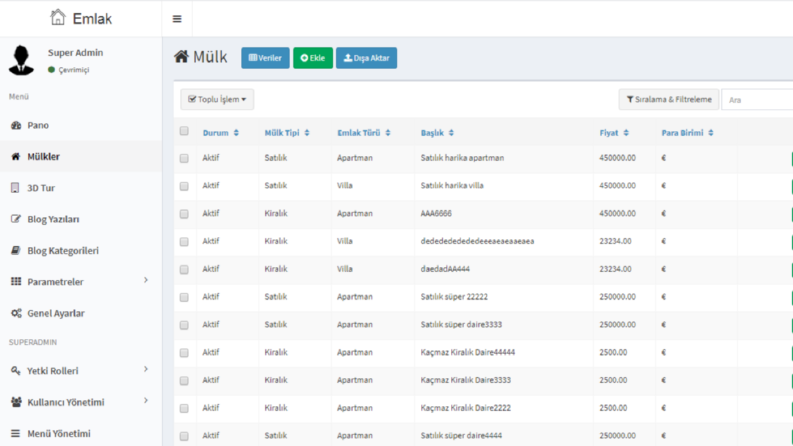Sort by Emlak Türü column arrows
The height and width of the screenshot is (446, 793).
[388, 133]
